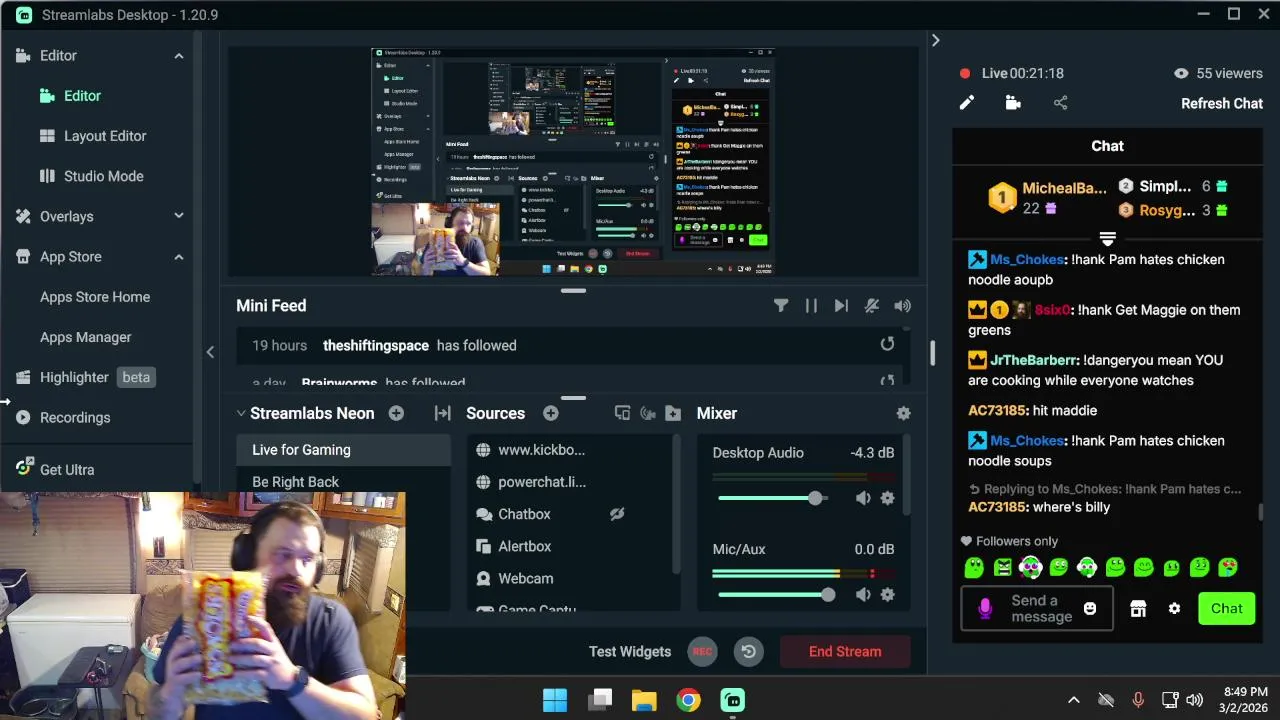Select Be Right Back scene
1280x720 pixels.
point(344,482)
